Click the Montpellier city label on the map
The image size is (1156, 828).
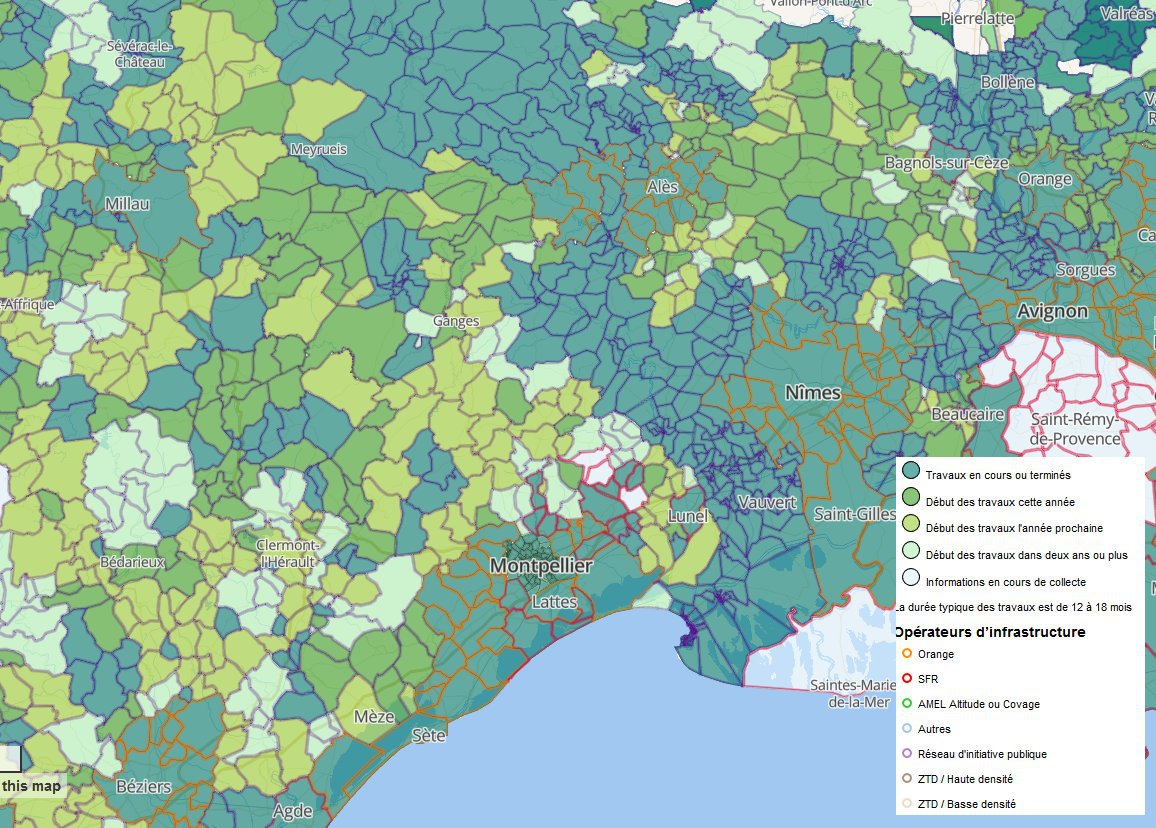click(541, 566)
